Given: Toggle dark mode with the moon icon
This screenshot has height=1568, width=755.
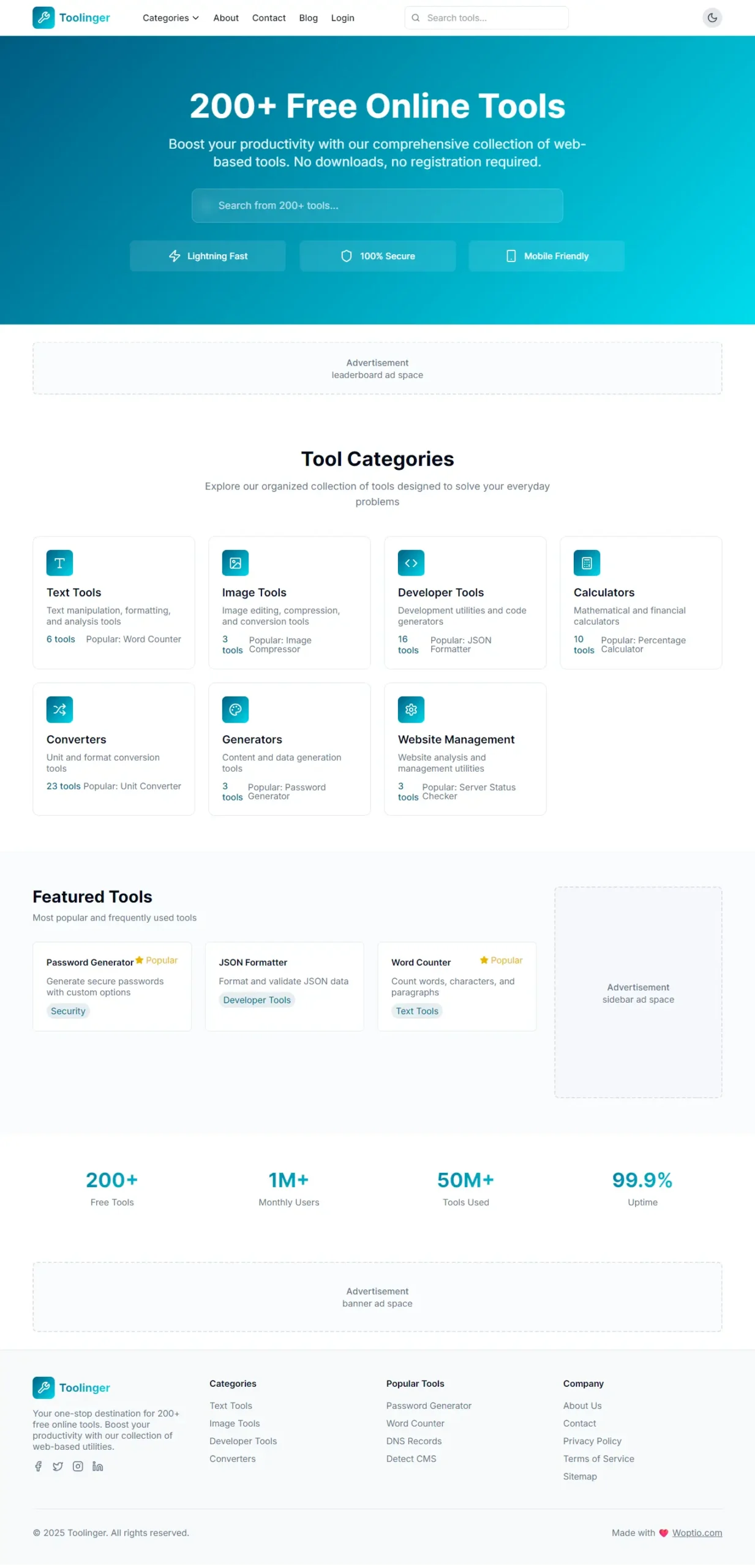Looking at the screenshot, I should point(712,18).
